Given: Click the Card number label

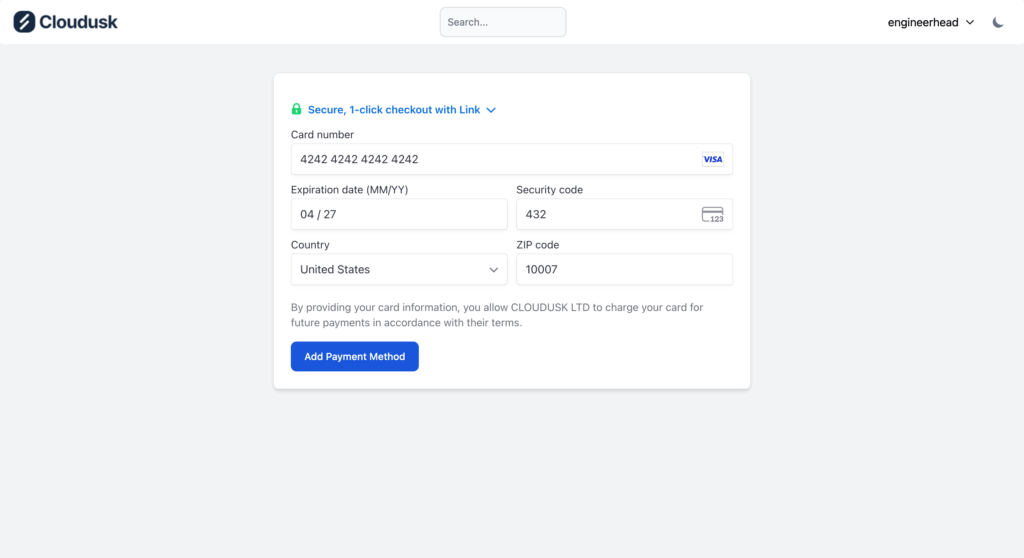Looking at the screenshot, I should (322, 135).
